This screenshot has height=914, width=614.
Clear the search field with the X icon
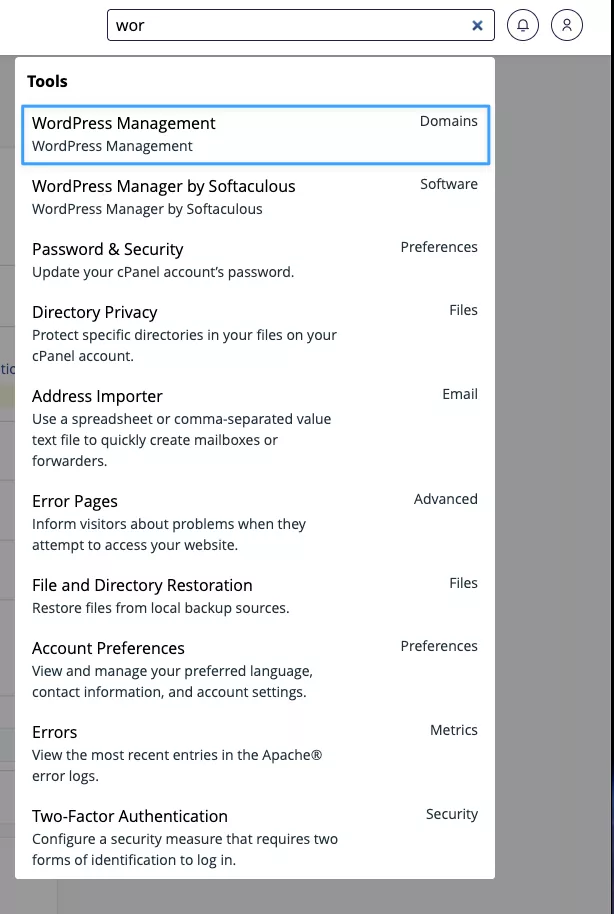click(x=477, y=26)
